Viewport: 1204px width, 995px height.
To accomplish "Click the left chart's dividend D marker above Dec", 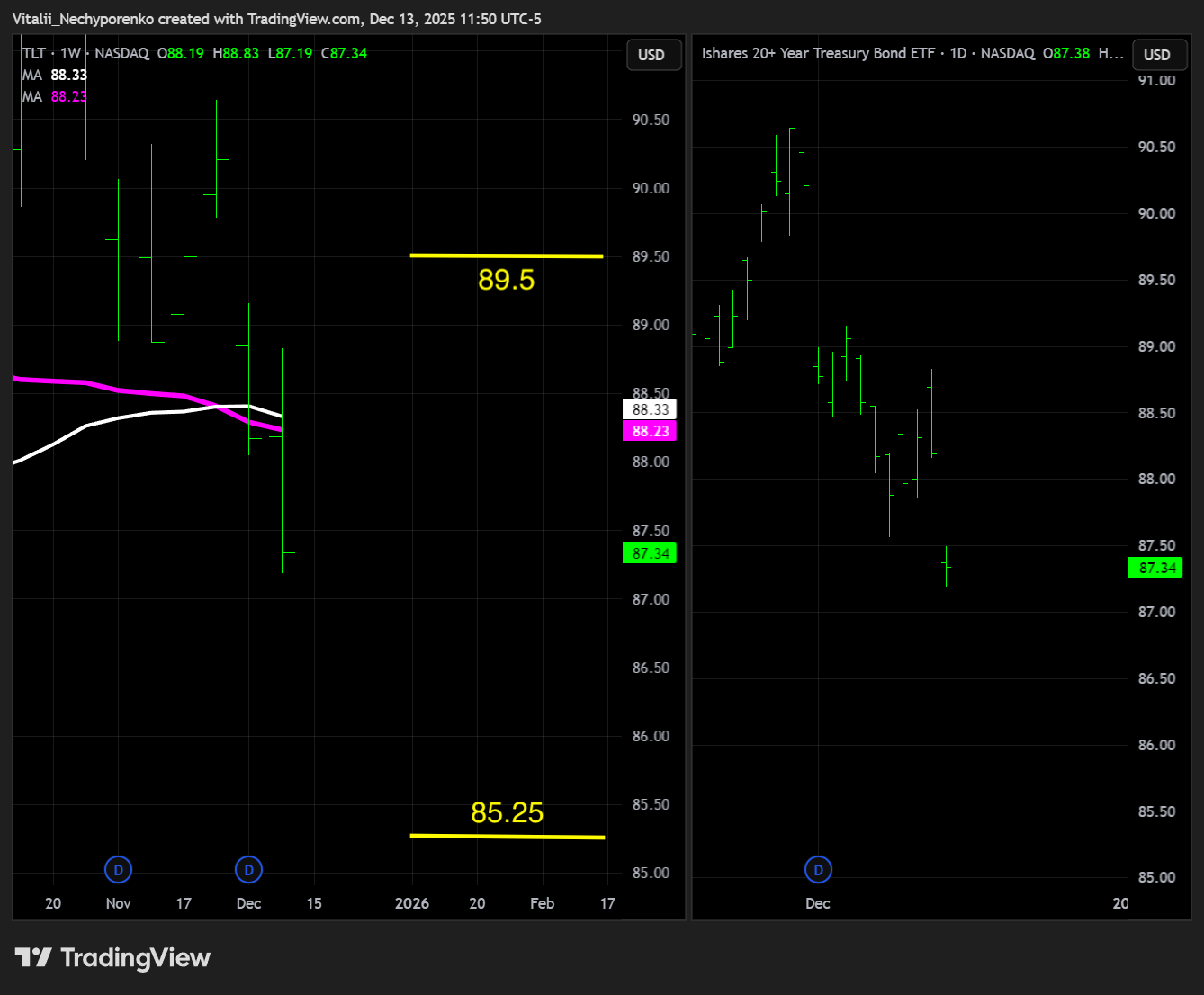I will 248,869.
